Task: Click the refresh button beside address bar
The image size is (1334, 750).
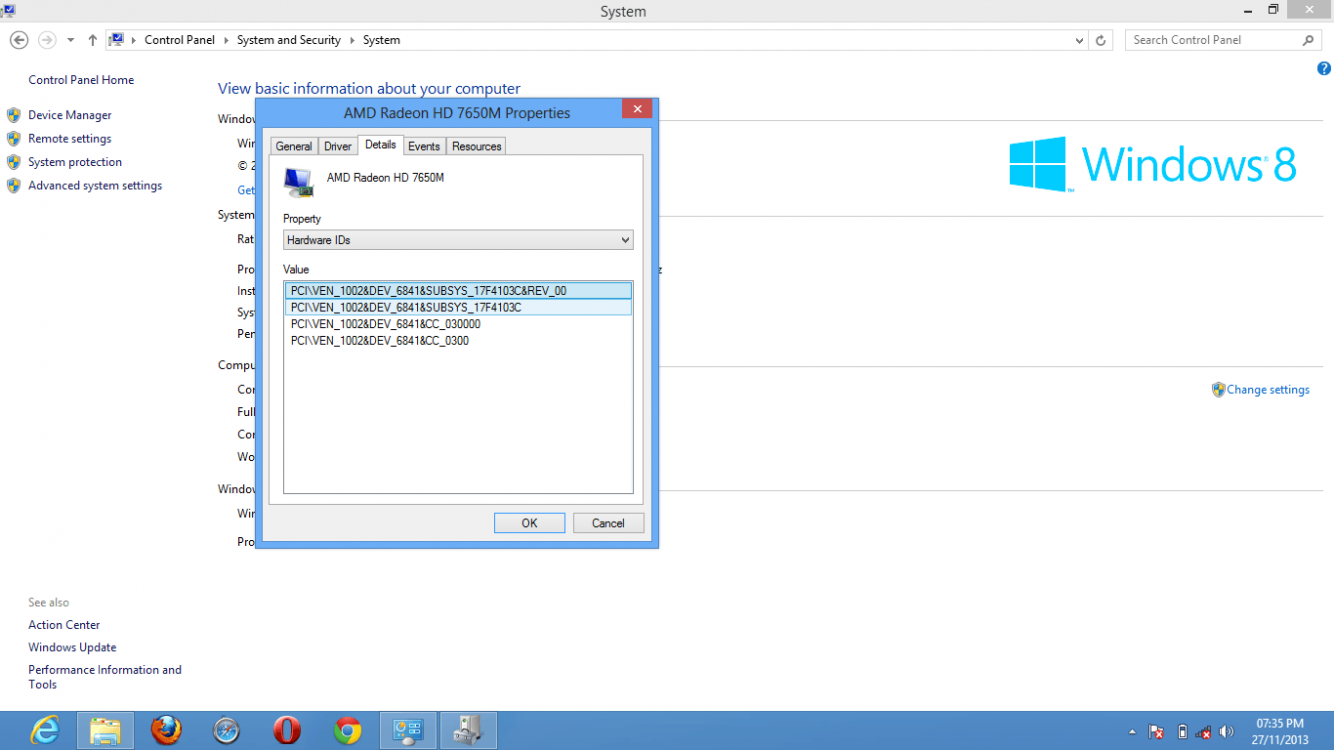Action: tap(1100, 40)
